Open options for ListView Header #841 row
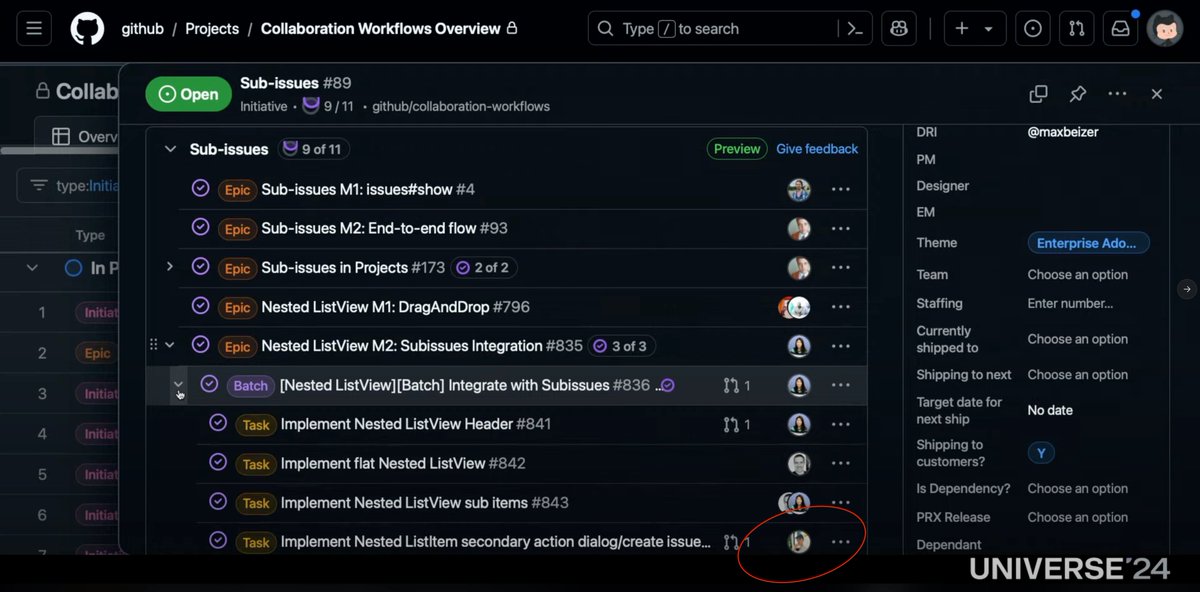The image size is (1200, 592). (840, 424)
